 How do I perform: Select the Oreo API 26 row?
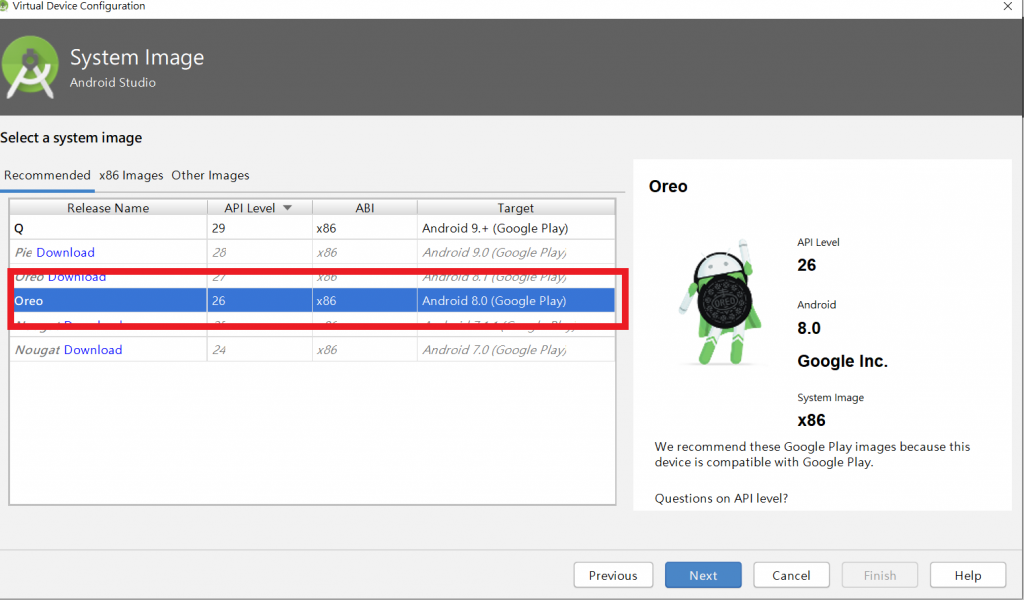coord(312,301)
